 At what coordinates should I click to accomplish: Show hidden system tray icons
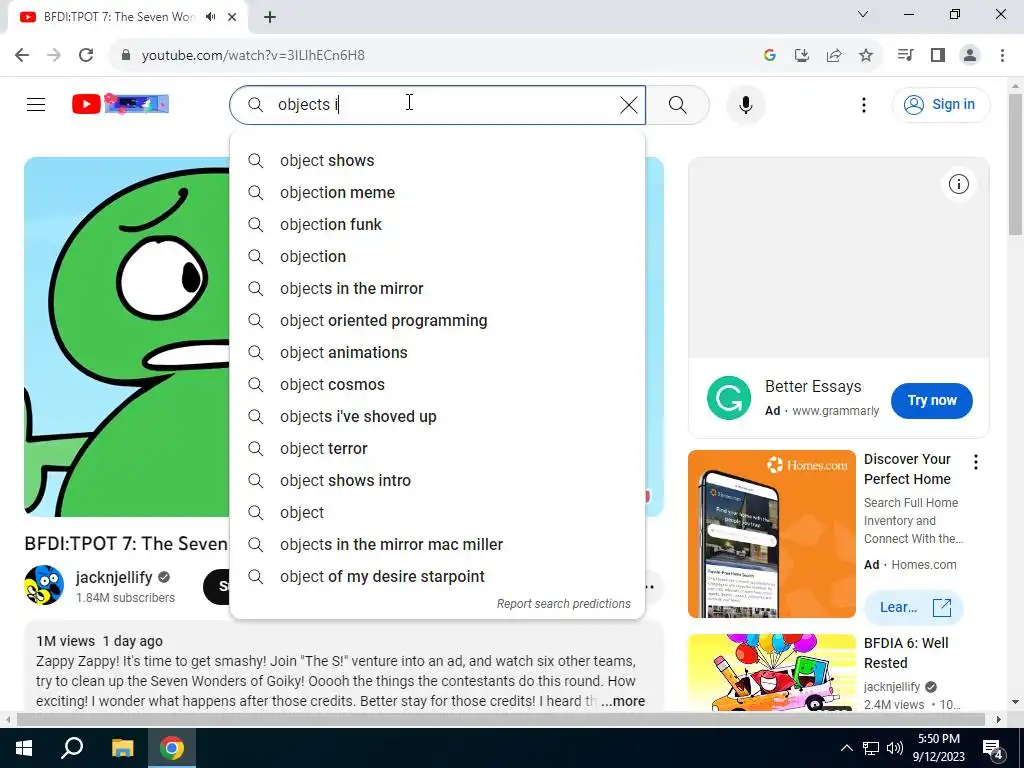(846, 748)
